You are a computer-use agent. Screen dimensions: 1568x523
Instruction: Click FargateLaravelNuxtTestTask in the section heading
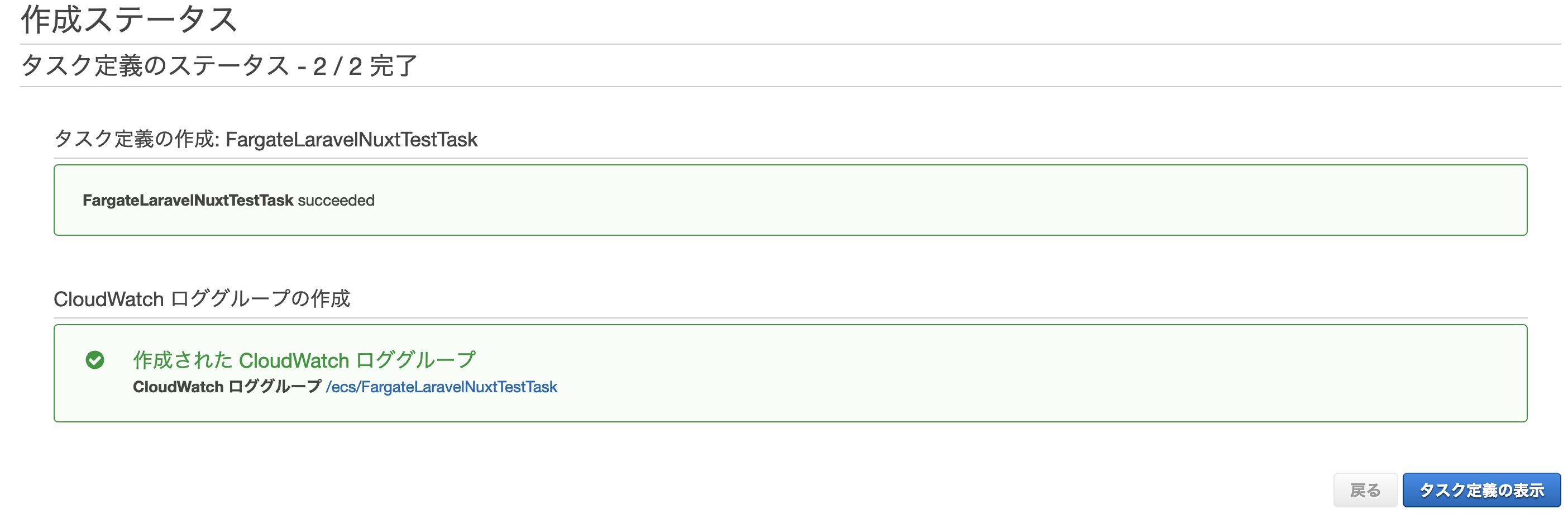[x=351, y=140]
